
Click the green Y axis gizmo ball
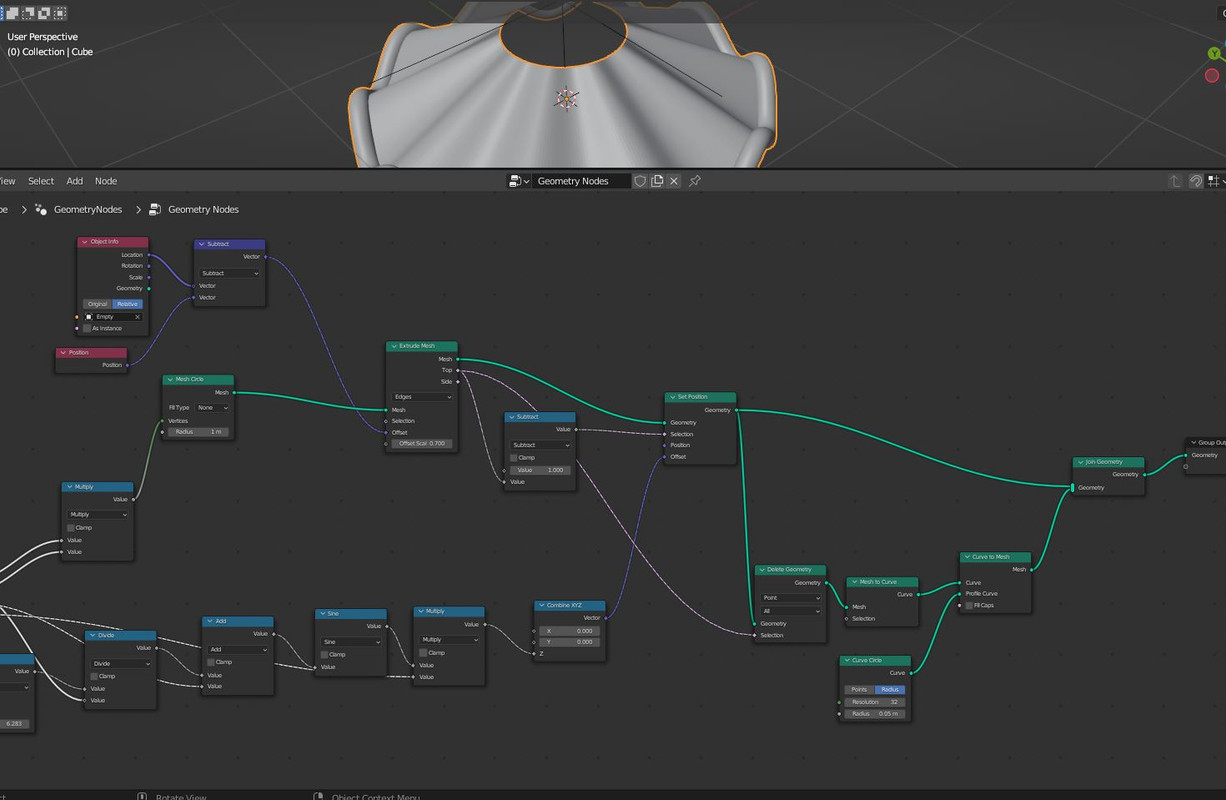tap(1214, 53)
